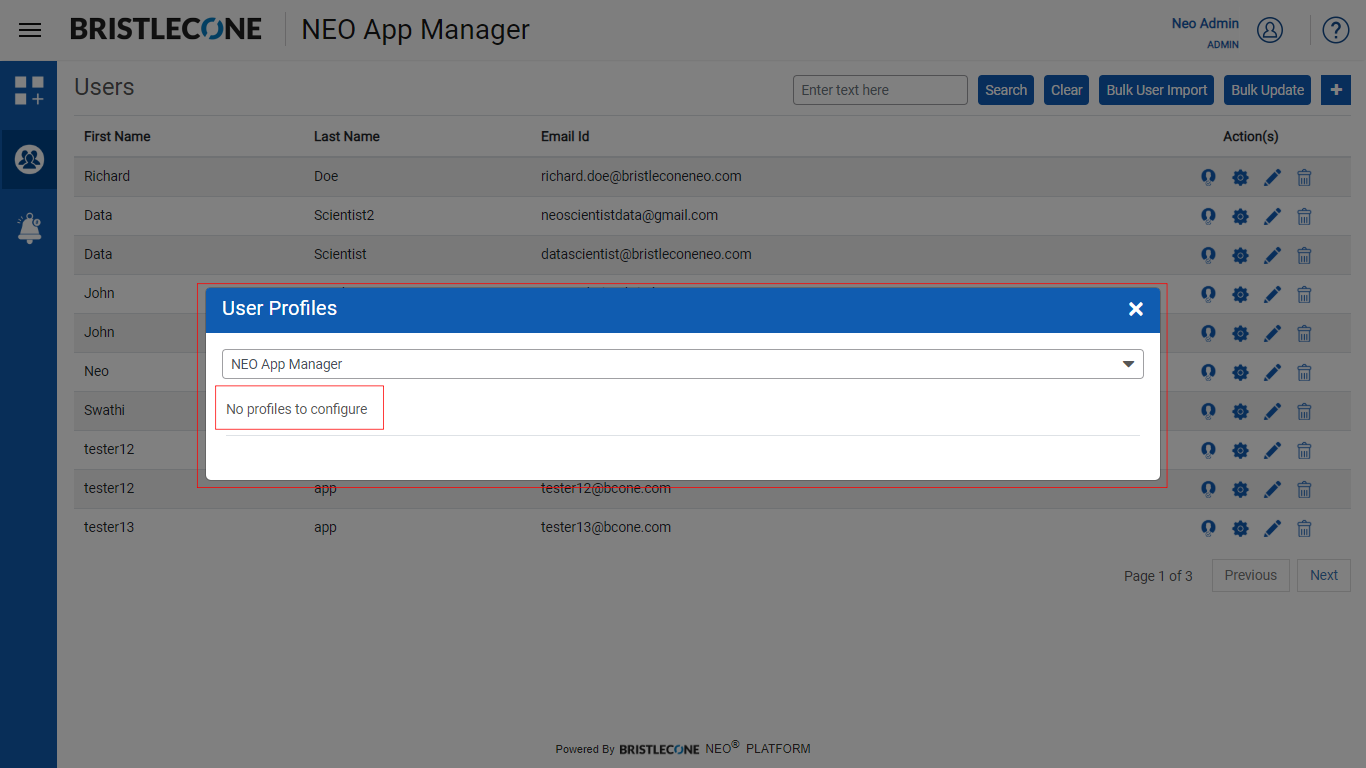This screenshot has width=1366, height=768.
Task: Open the hamburger menu beside Bristlecone logo
Action: click(30, 30)
